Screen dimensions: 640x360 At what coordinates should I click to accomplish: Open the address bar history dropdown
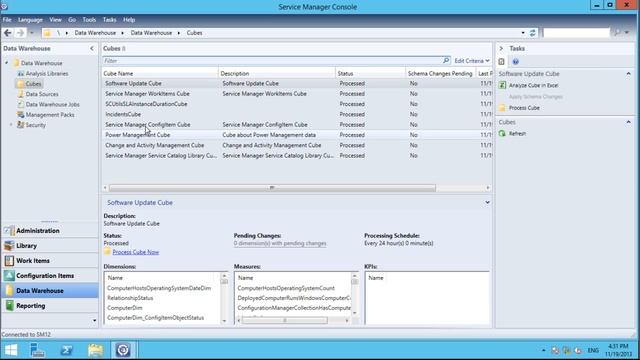click(523, 33)
